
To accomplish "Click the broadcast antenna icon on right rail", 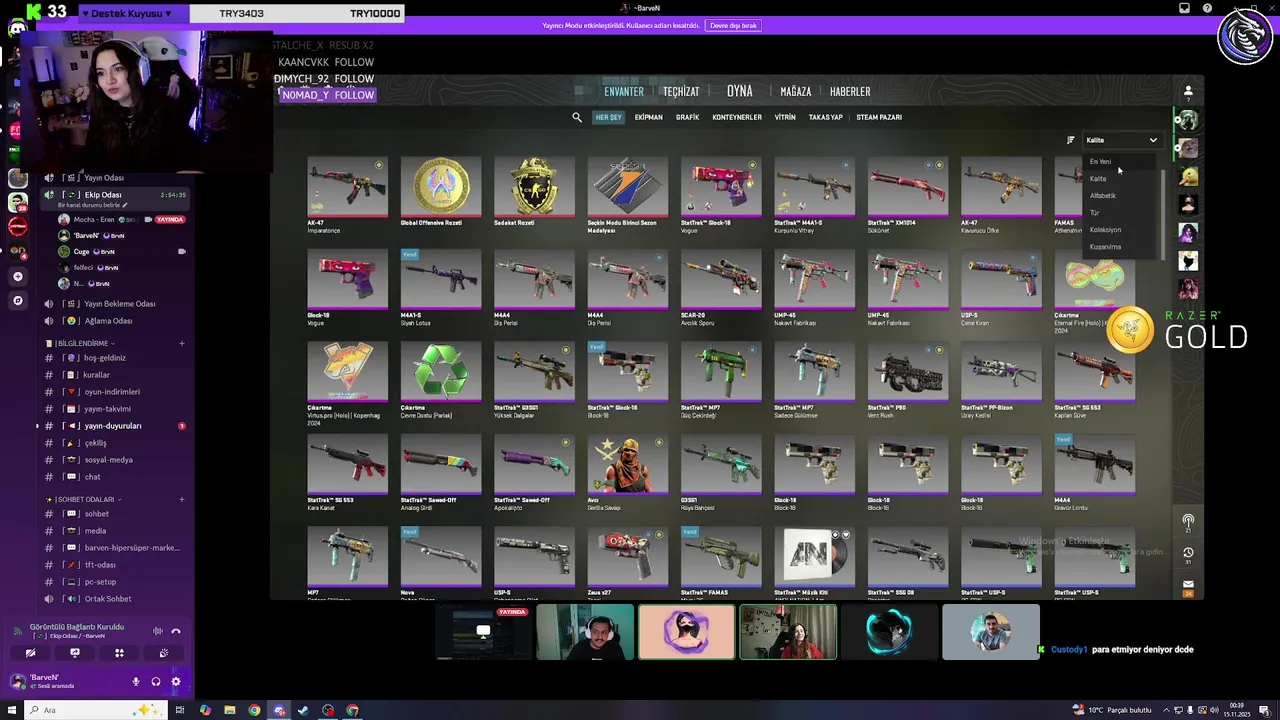I will click(1188, 522).
